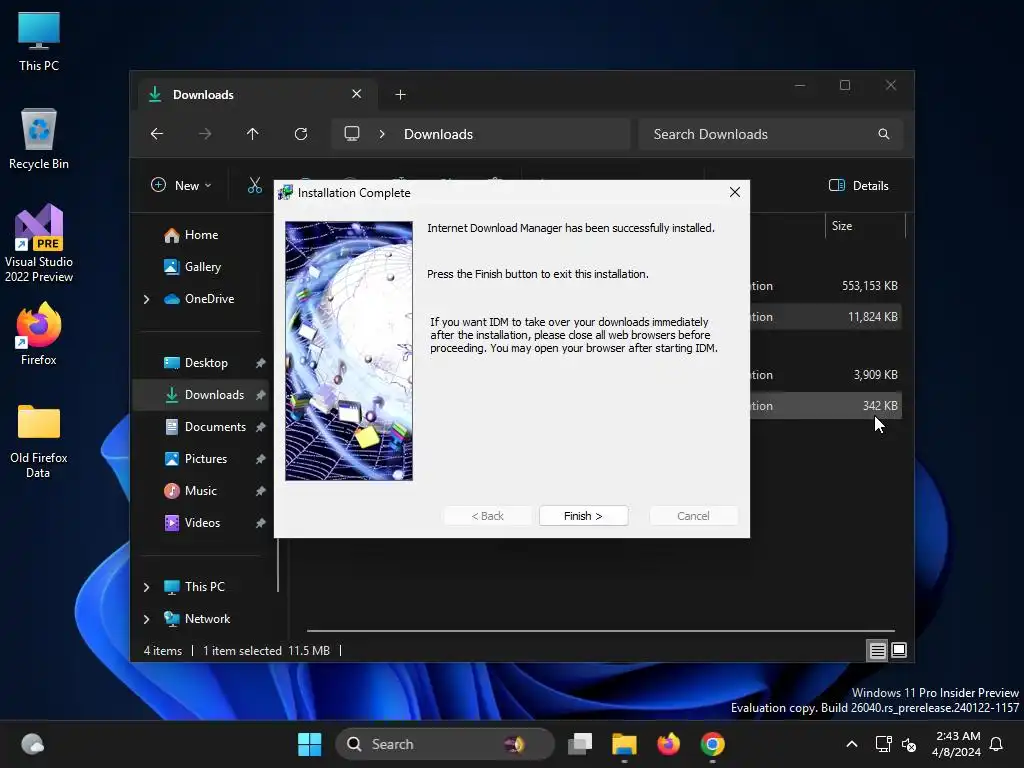The height and width of the screenshot is (768, 1024).
Task: Select the file row sized 553,153 KB
Action: [825, 286]
